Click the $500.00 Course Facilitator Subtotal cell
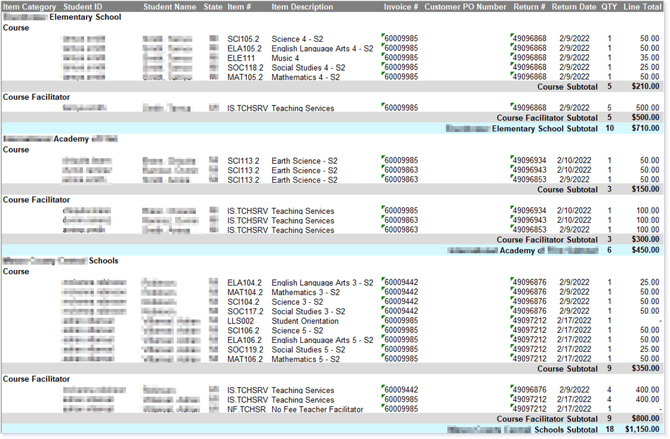670x439 pixels. pos(645,117)
